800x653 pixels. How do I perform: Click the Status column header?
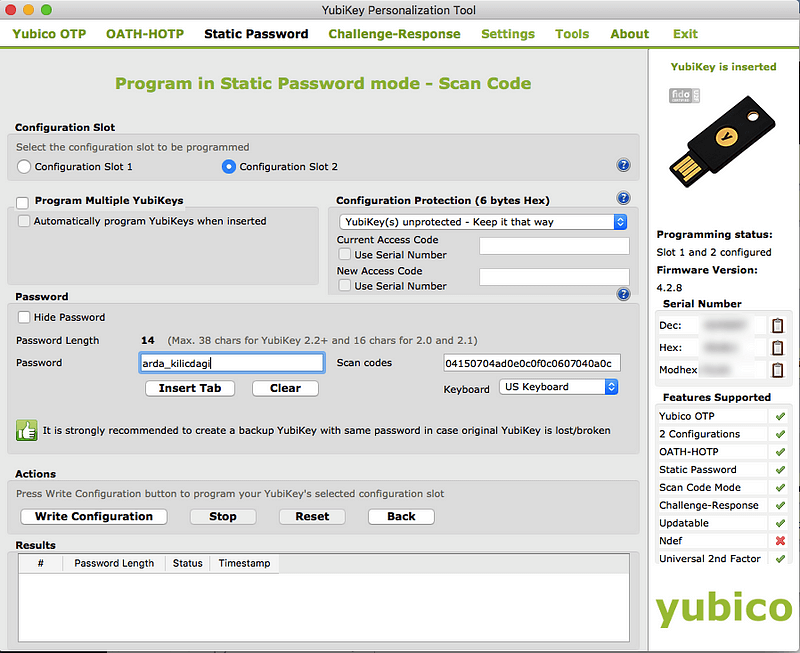[187, 563]
